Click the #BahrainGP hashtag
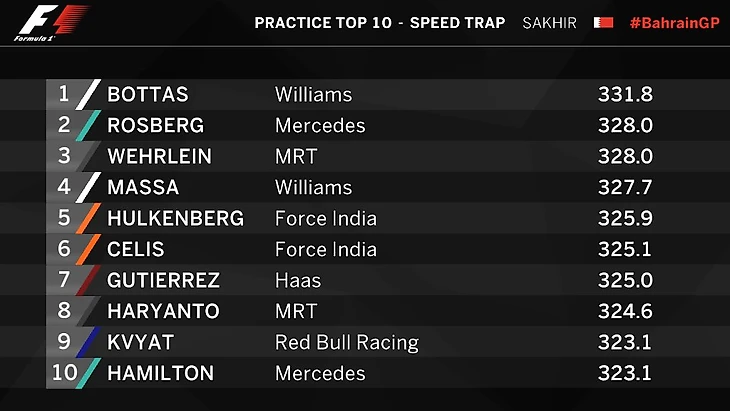 [674, 22]
